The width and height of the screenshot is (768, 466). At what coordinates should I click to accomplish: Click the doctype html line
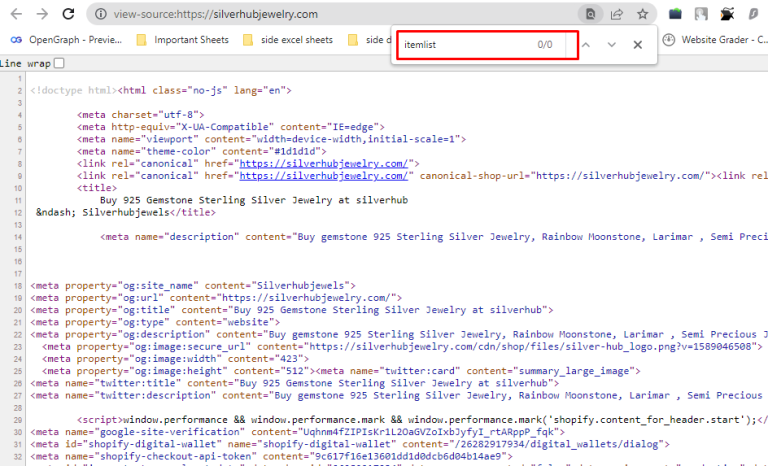[161, 90]
